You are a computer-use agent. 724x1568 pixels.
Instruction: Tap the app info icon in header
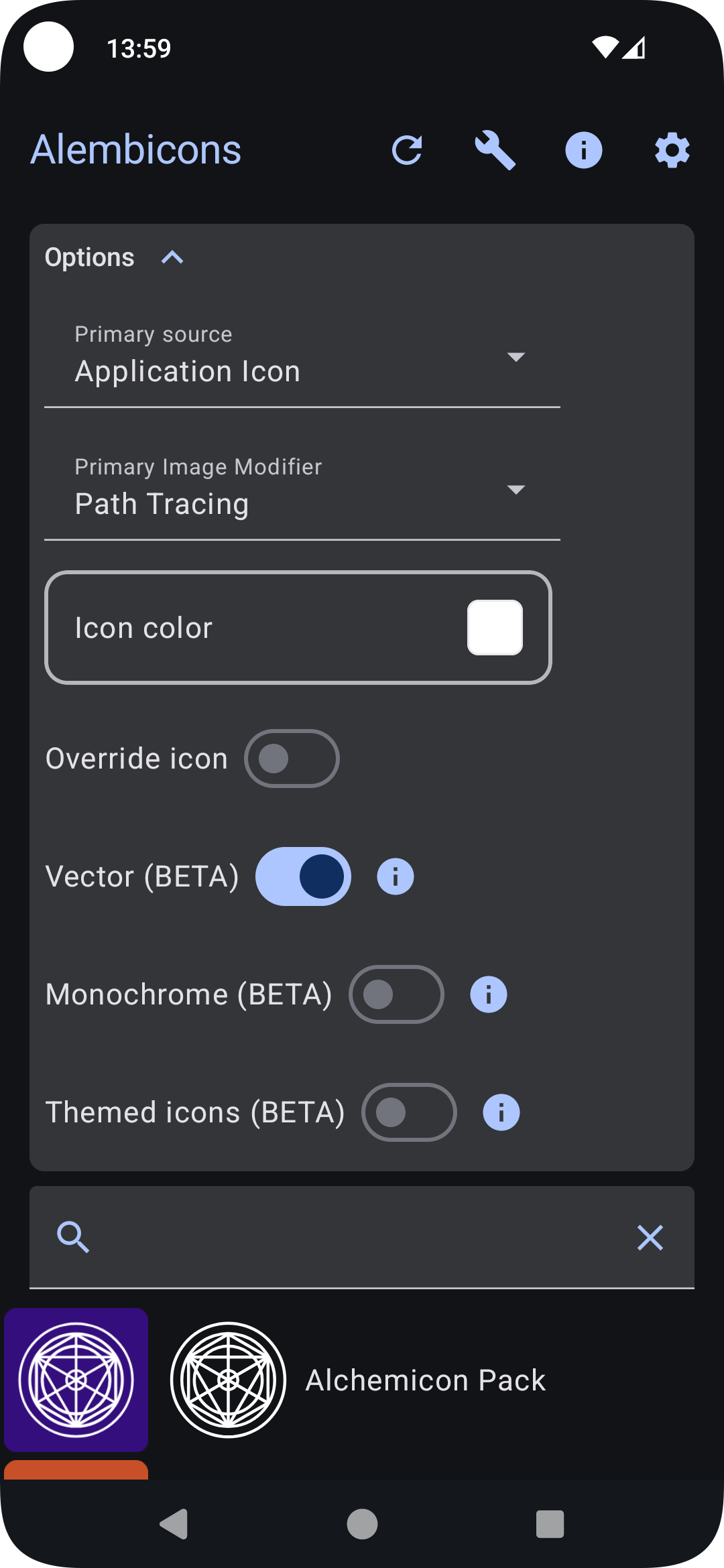click(x=583, y=150)
